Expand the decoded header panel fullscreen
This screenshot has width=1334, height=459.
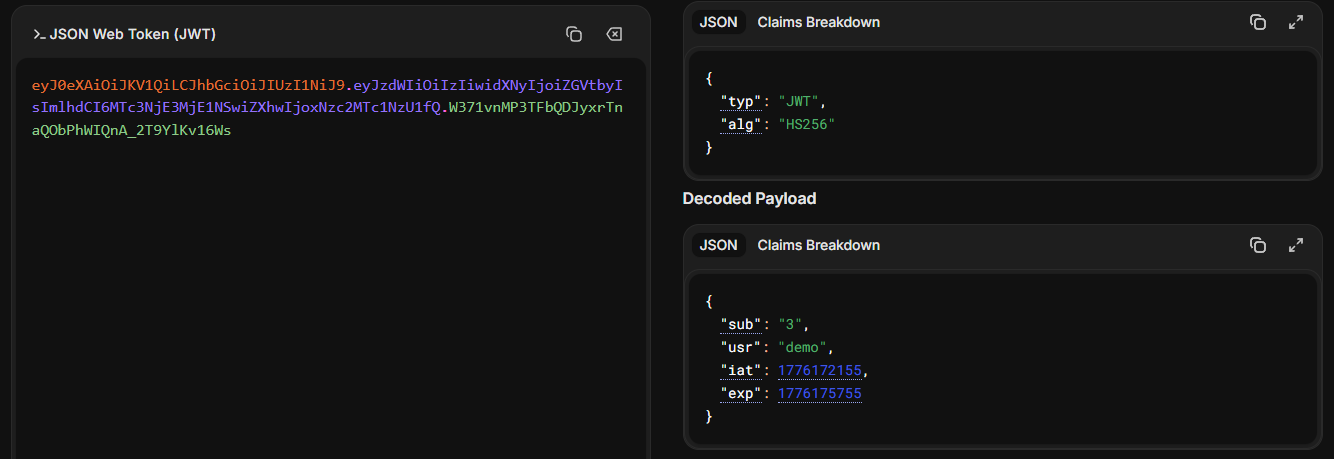pyautogui.click(x=1295, y=22)
